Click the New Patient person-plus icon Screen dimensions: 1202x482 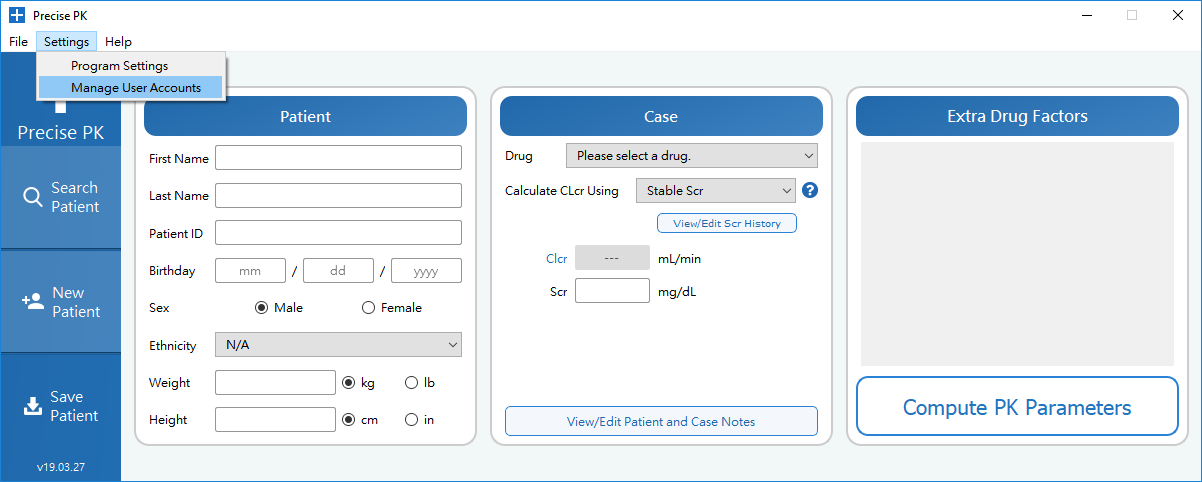(x=33, y=301)
